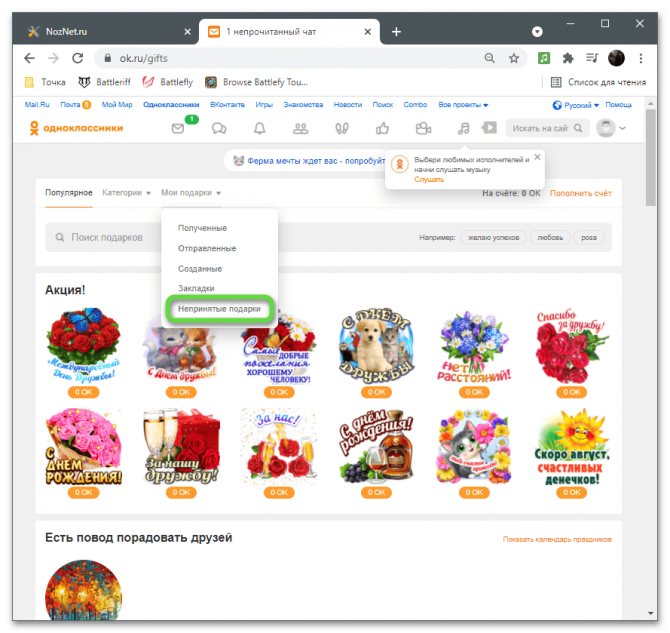Screen dimensions: 670x633
Task: Click the browser back arrow
Action: point(29,58)
